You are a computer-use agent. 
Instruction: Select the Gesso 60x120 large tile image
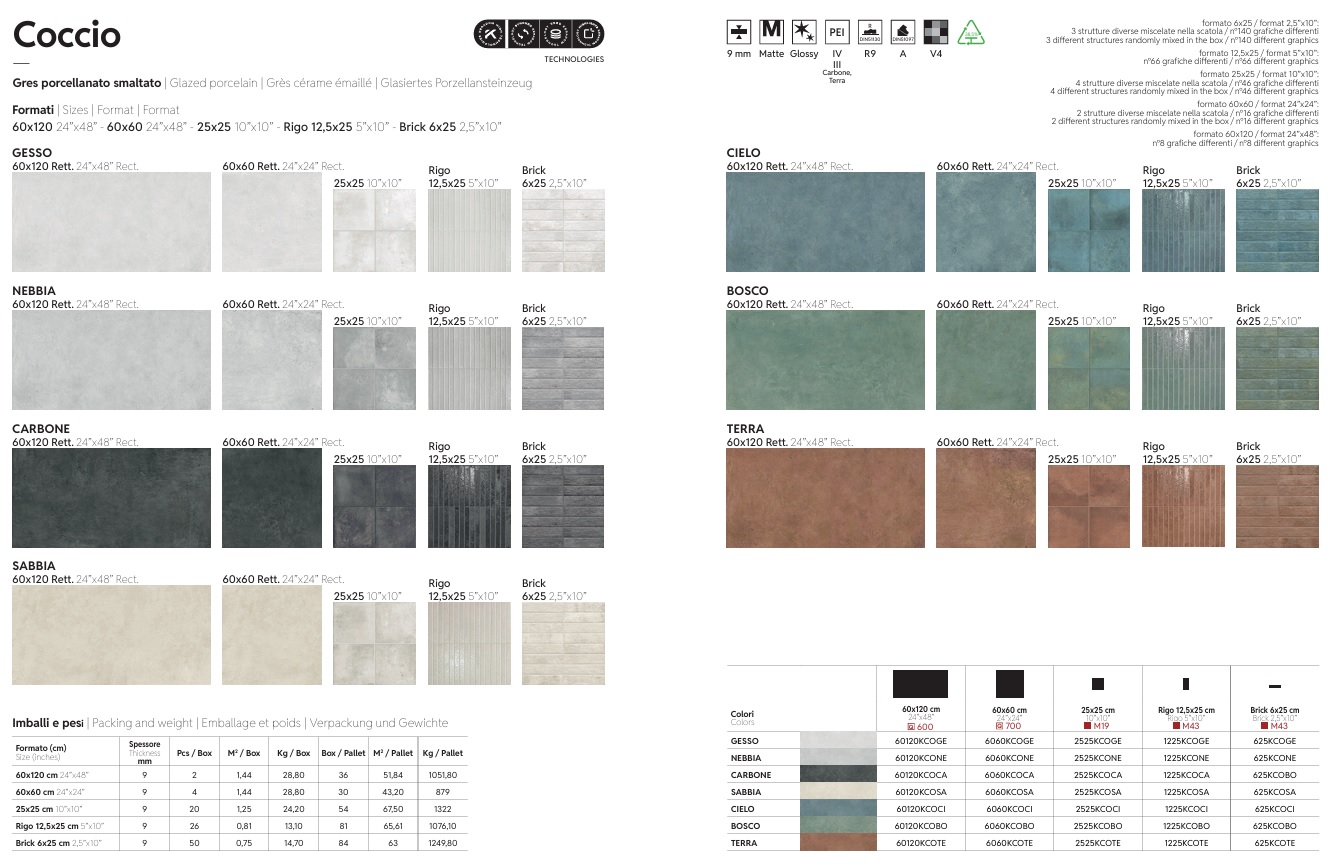[111, 222]
